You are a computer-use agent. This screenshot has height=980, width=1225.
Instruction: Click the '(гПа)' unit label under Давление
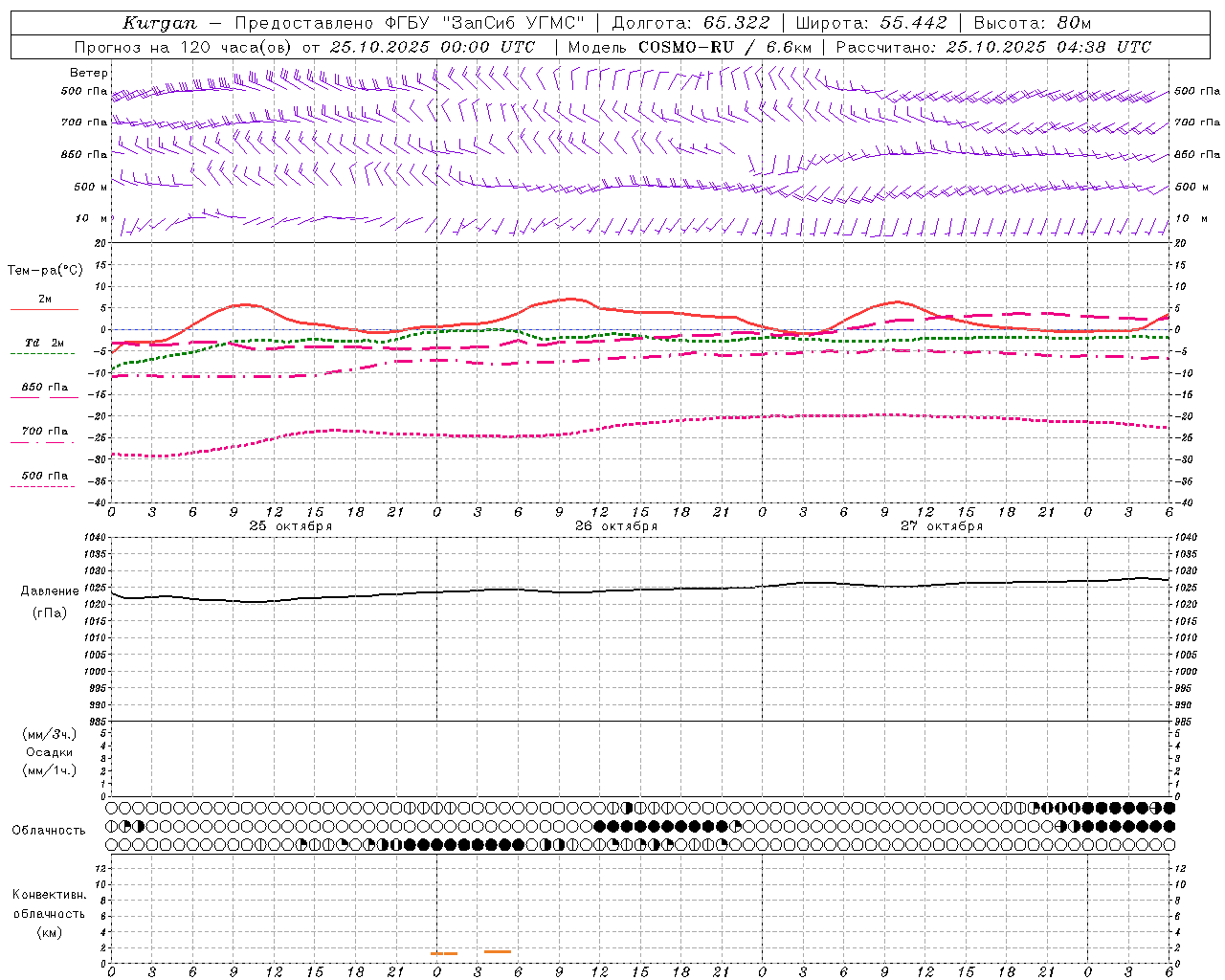point(49,613)
